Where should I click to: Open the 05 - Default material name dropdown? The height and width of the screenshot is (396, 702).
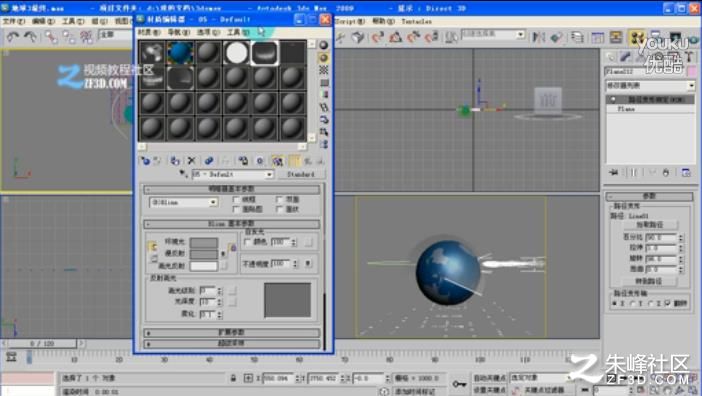(232, 174)
